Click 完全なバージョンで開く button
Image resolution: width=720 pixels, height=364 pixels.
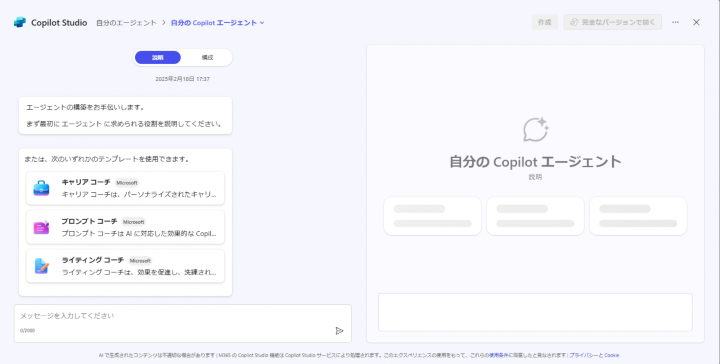tap(613, 22)
